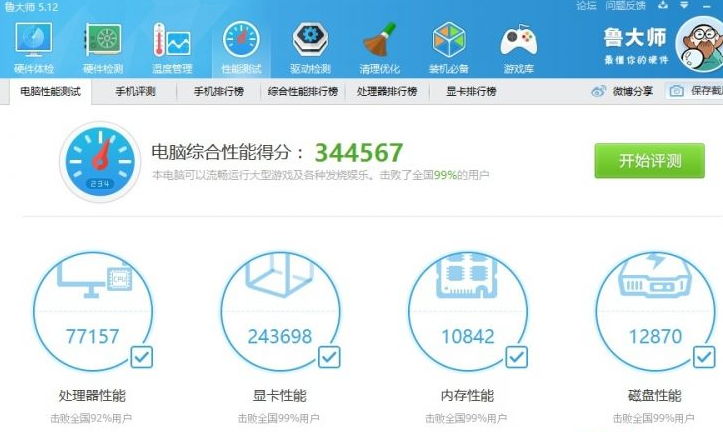Click the 3D cube graphics card icon
The height and width of the screenshot is (432, 723).
tap(280, 276)
